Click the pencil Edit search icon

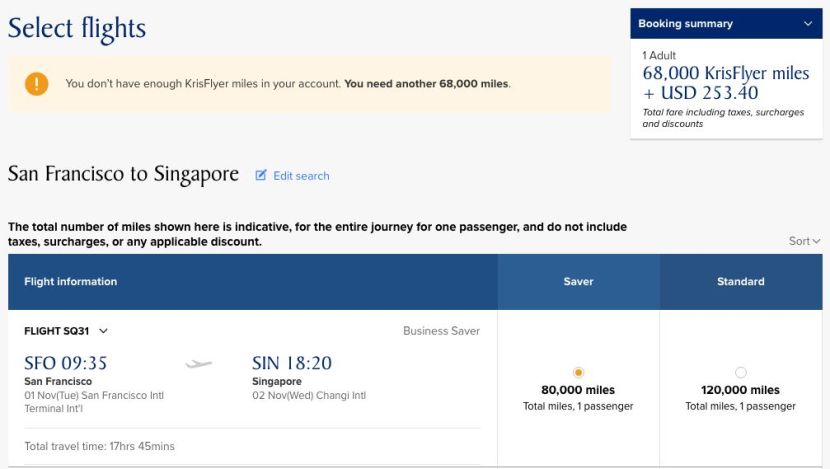[261, 176]
